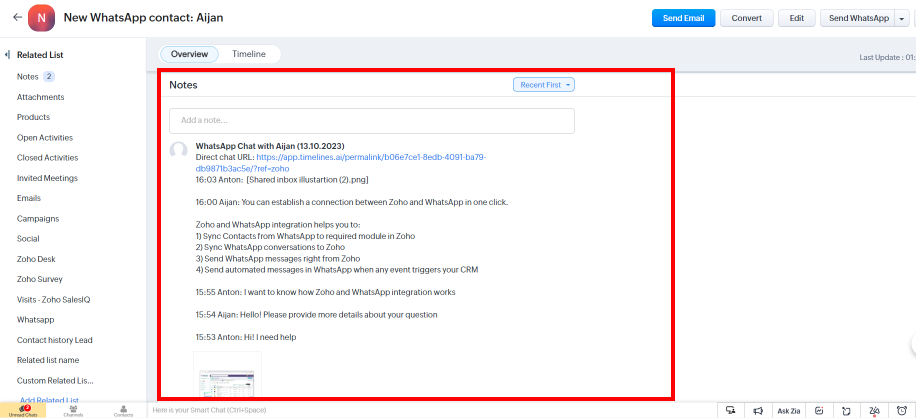This screenshot has width=916, height=418.
Task: Open Closed Activities in Related List
Action: tap(47, 158)
